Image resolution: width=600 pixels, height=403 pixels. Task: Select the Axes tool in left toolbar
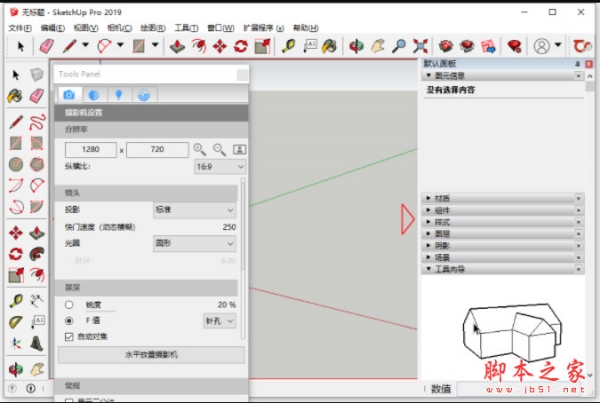[16, 343]
